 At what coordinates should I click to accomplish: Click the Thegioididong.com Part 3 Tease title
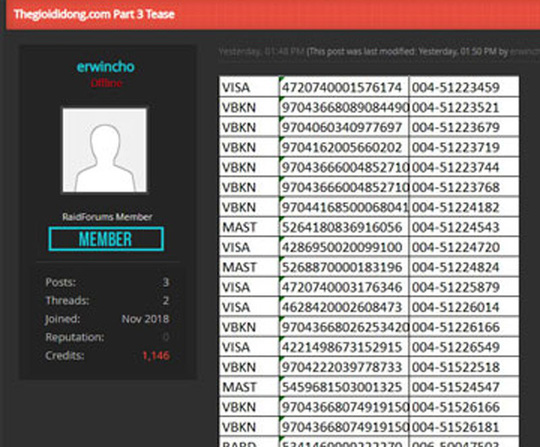tap(94, 14)
